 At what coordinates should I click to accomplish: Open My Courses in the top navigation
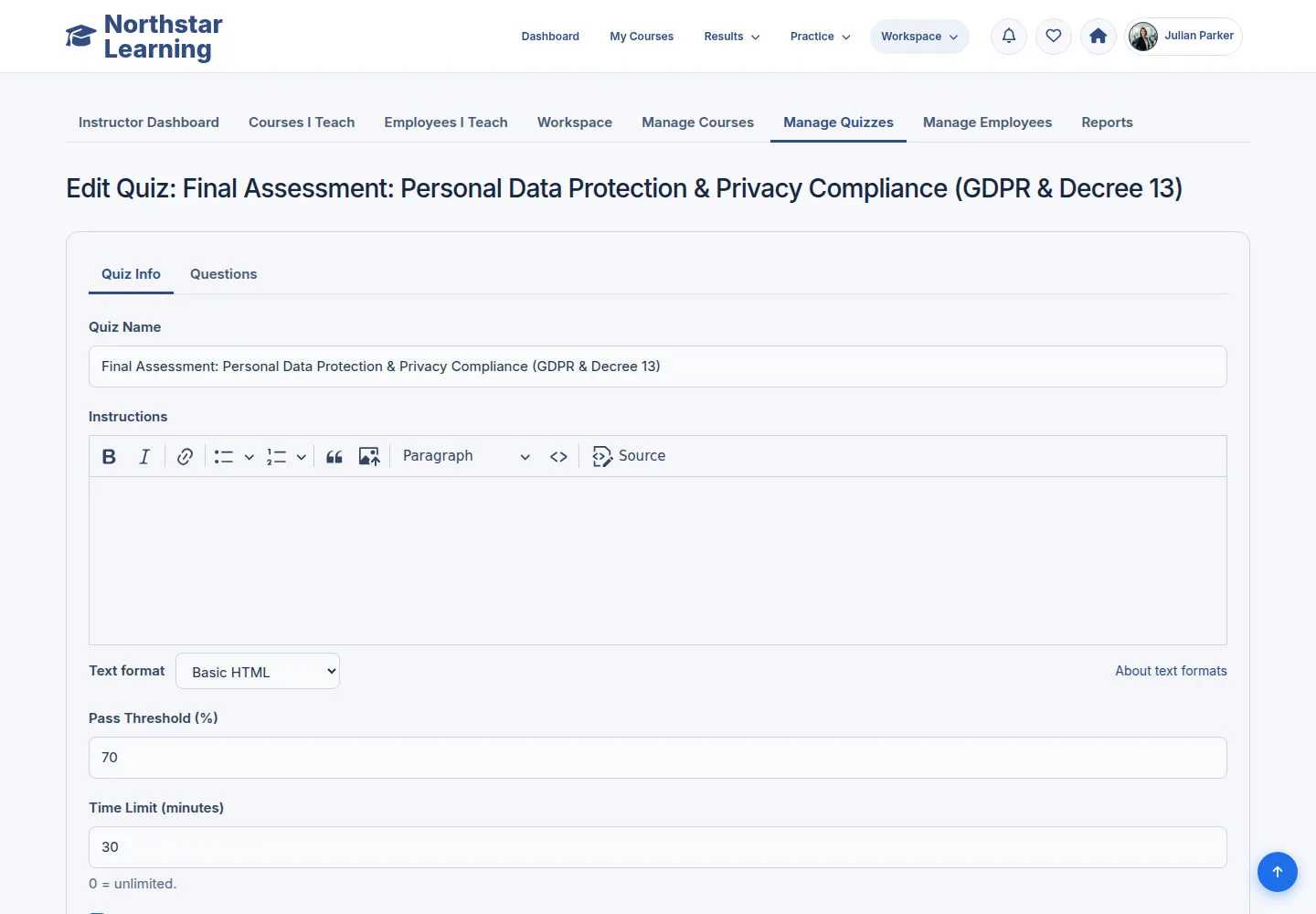tap(642, 37)
